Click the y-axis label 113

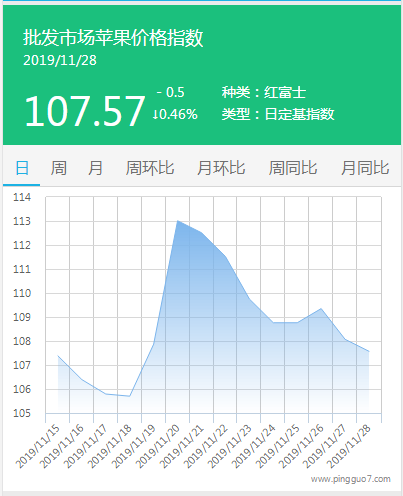[22, 221]
